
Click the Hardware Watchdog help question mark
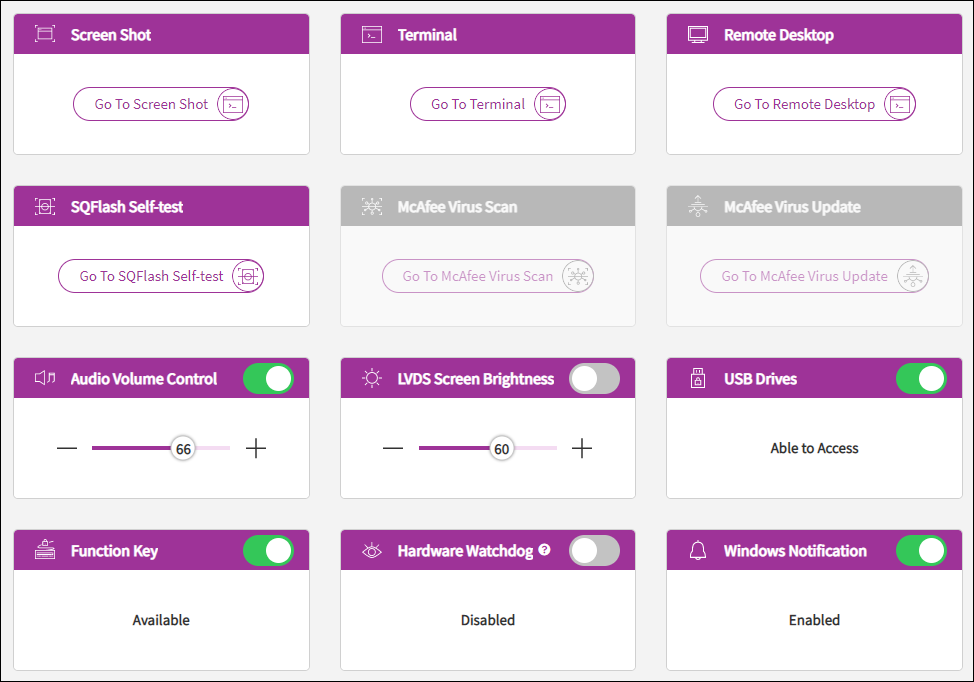(545, 550)
